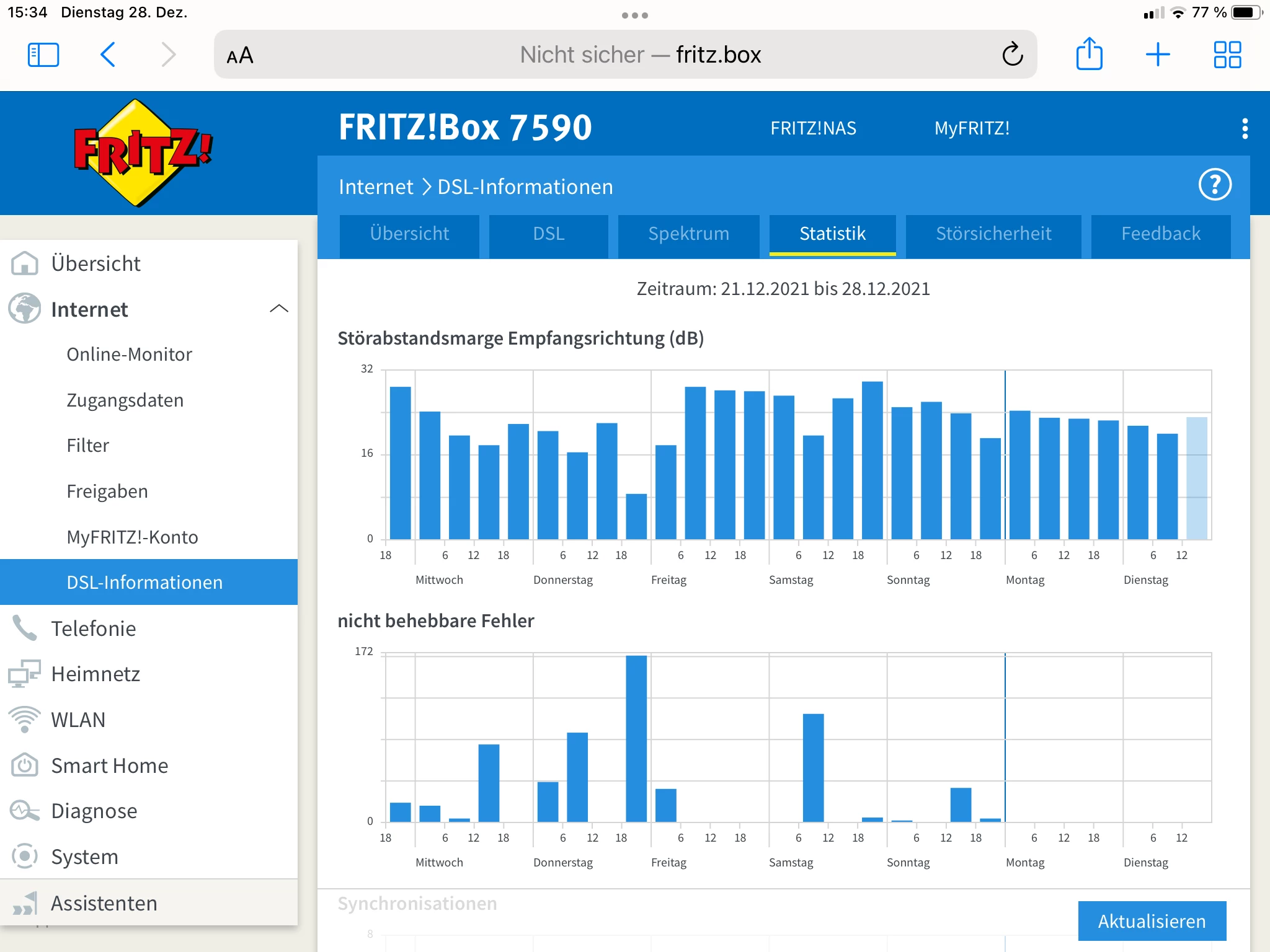
Task: Open the help question mark icon
Action: tap(1214, 185)
